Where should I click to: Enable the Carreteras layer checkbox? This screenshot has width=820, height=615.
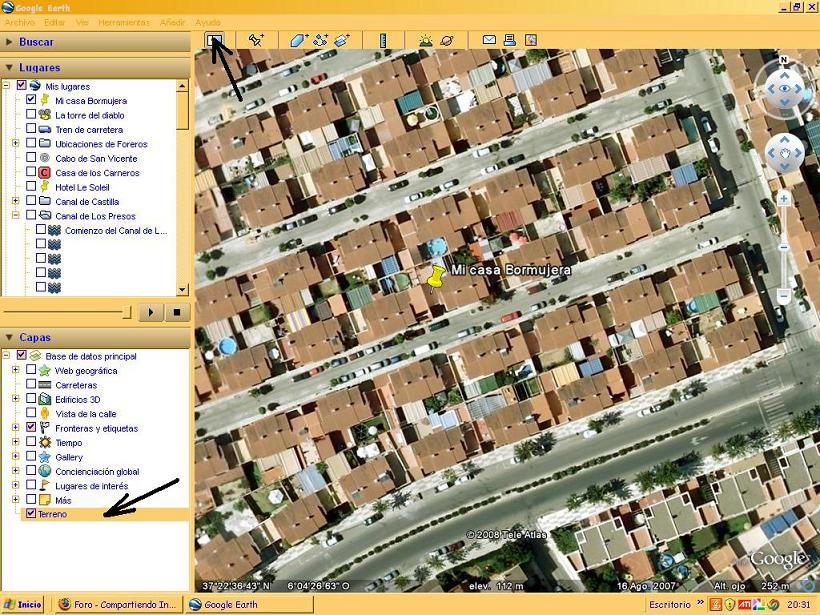point(31,384)
